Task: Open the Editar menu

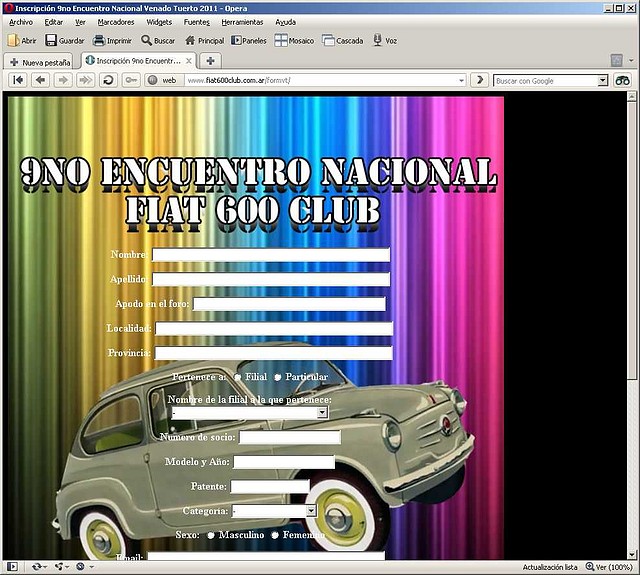Action: 54,22
